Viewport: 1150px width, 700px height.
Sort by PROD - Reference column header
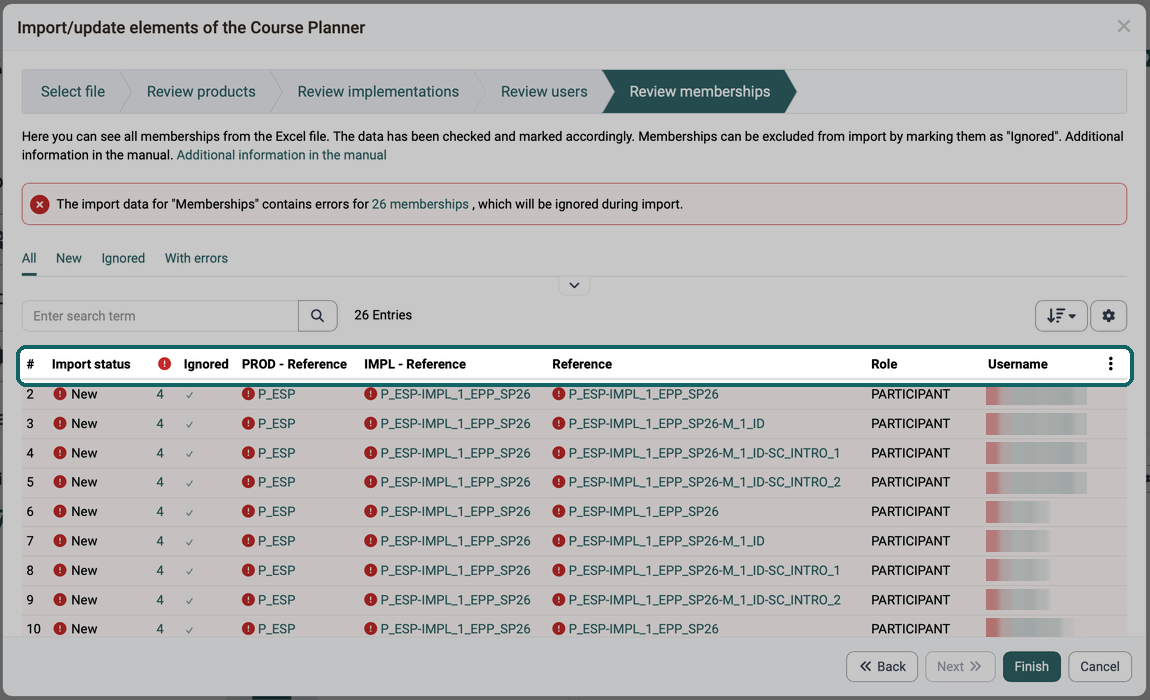point(294,364)
